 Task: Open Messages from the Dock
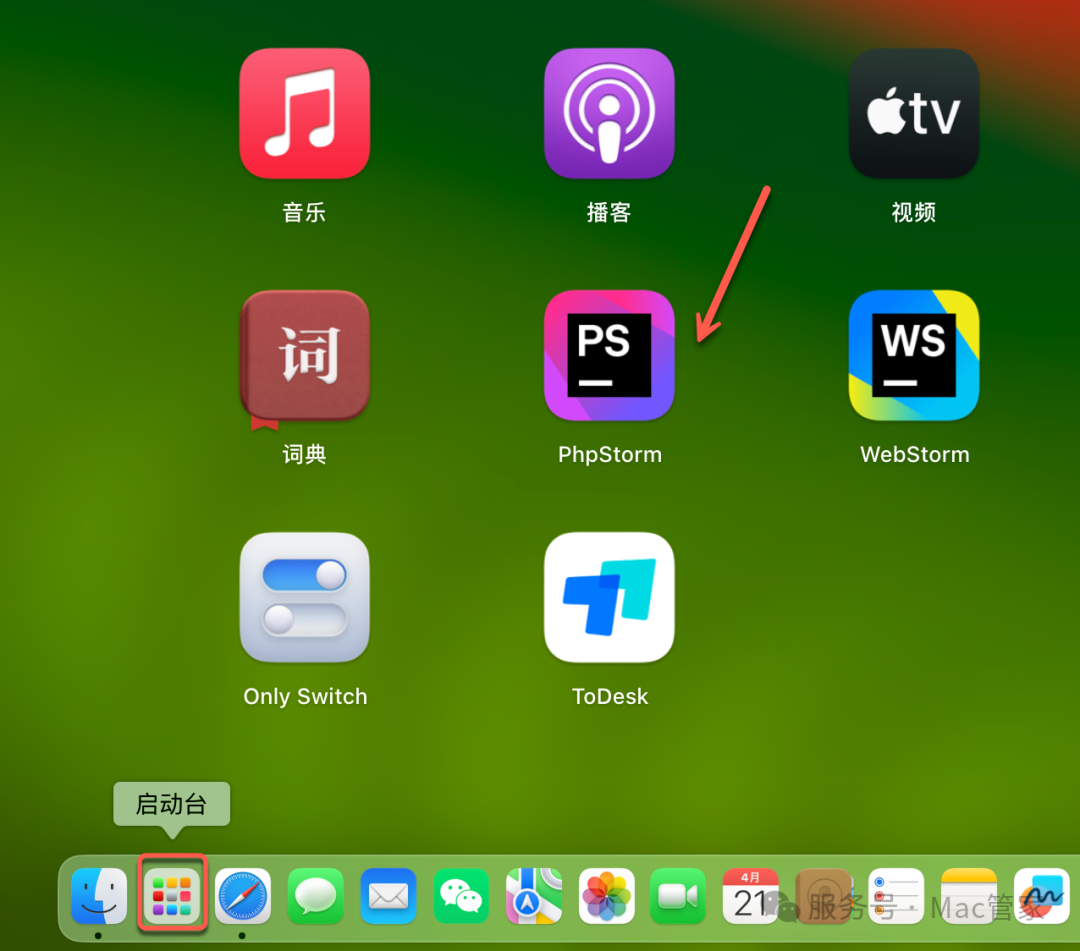click(x=315, y=897)
